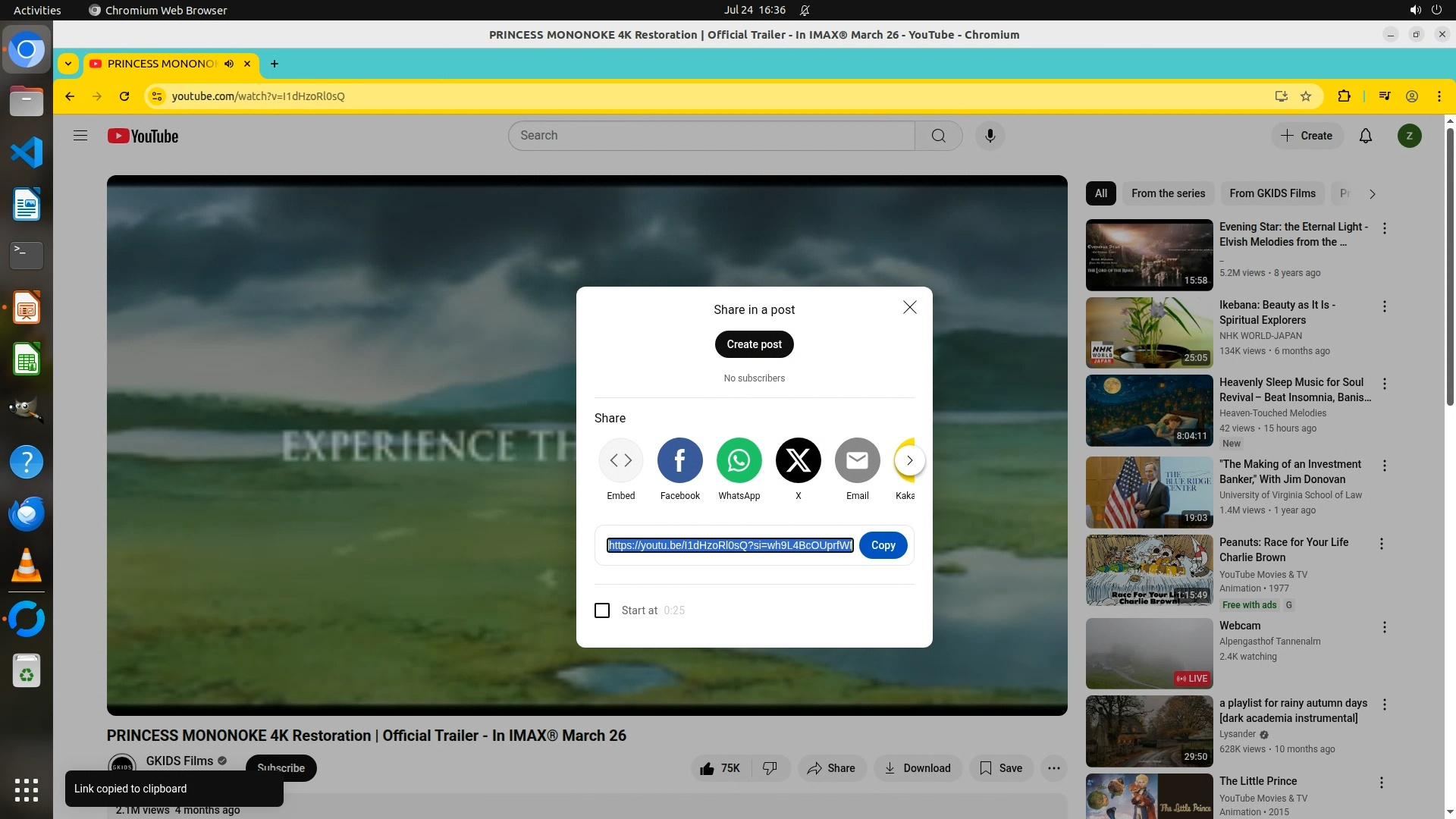Select the Email share icon
1456x819 pixels.
coord(857,460)
